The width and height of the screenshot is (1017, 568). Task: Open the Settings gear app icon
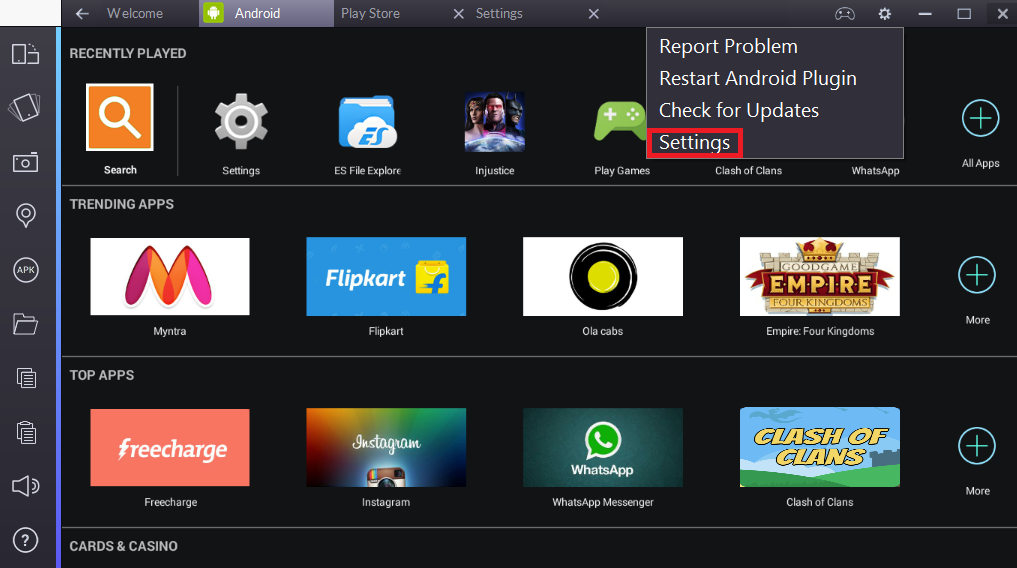coord(241,121)
